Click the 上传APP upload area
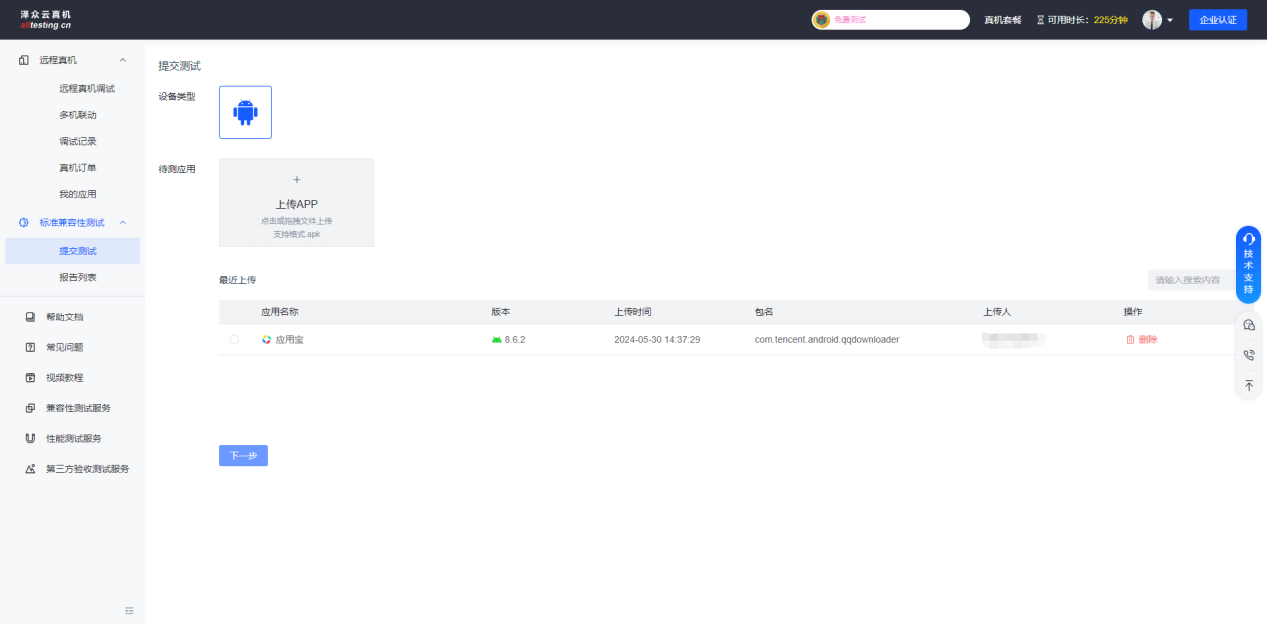Screen dimensions: 1267x624 [296, 203]
